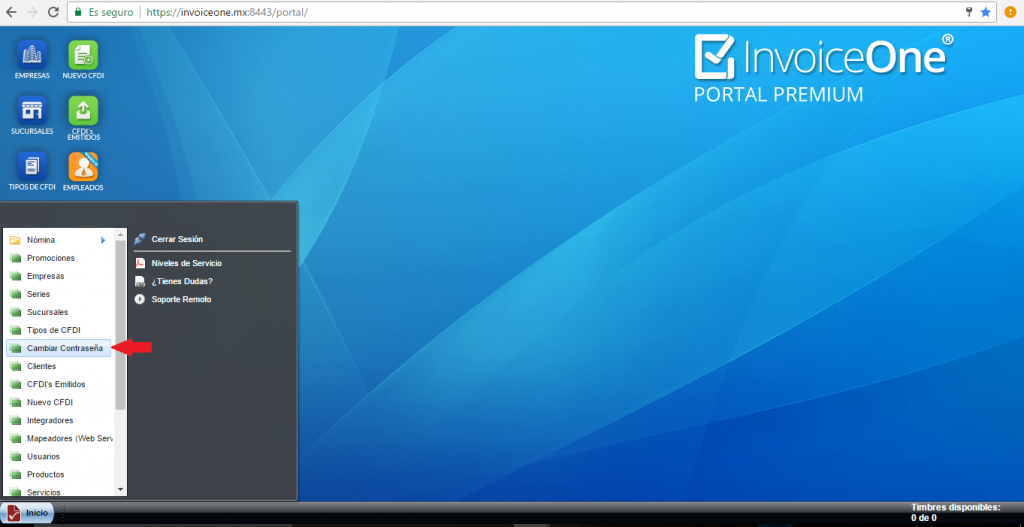Click the play icon beside Soporte Remoto
The width and height of the screenshot is (1024, 527).
click(x=139, y=299)
